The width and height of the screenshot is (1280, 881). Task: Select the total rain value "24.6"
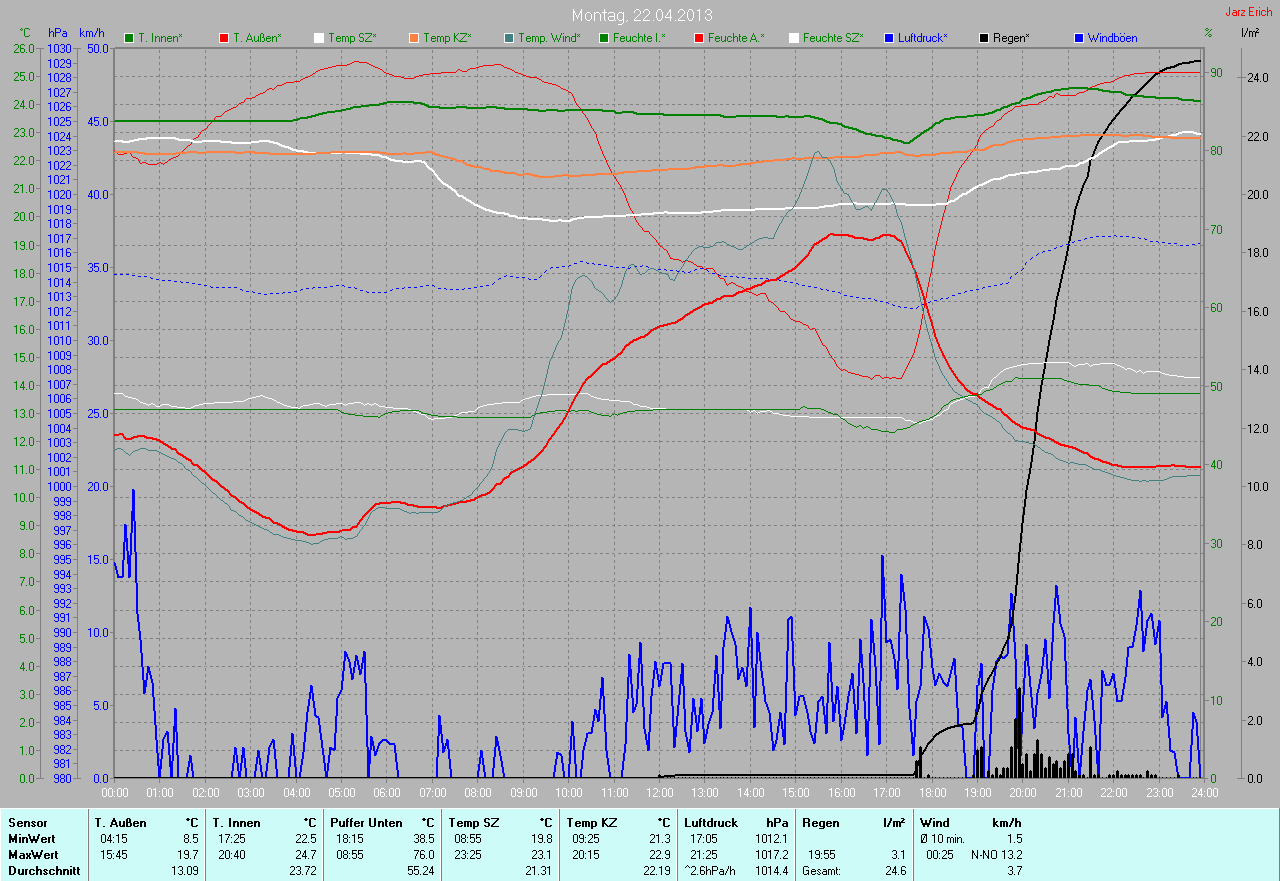coord(894,871)
